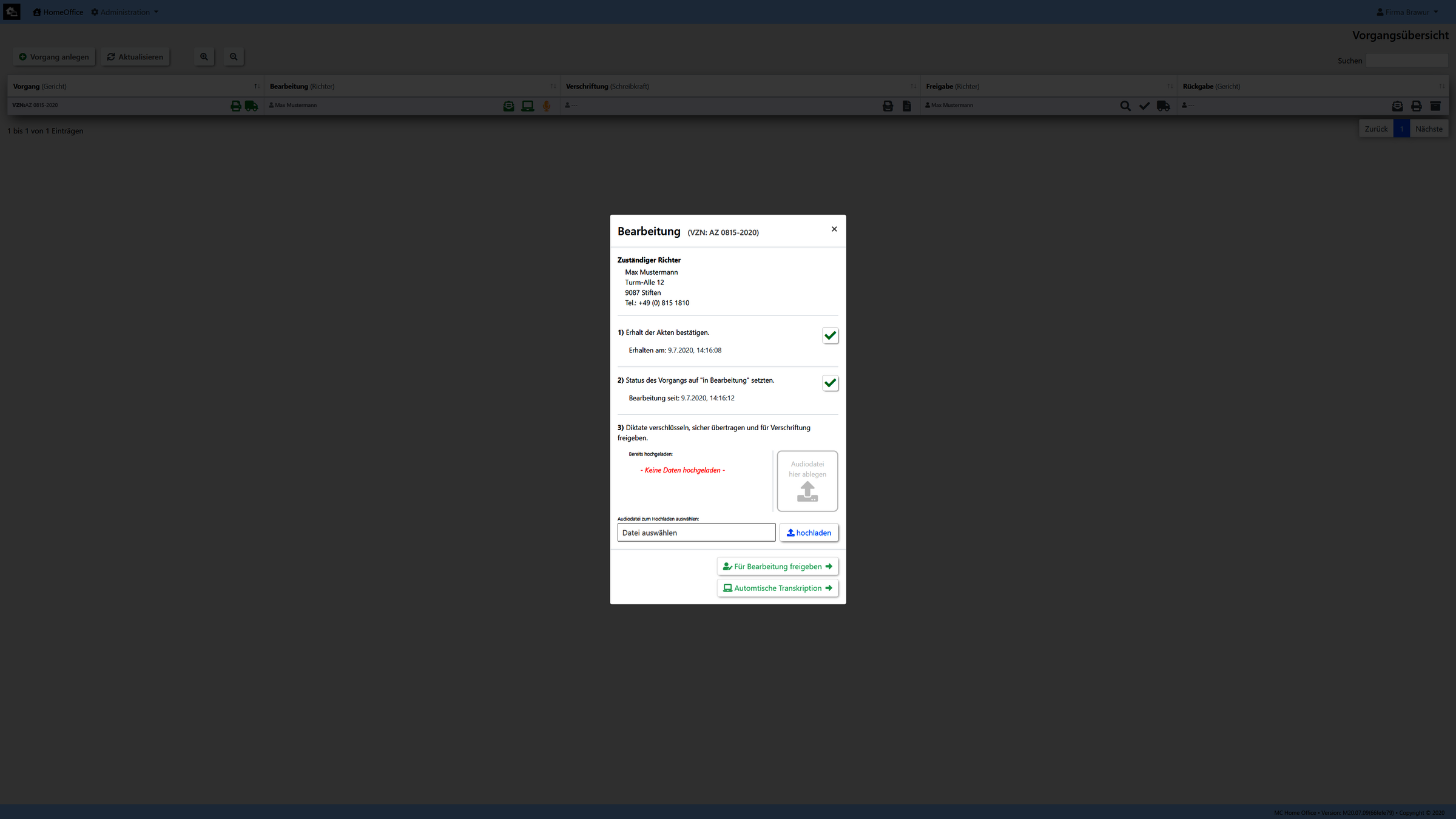Image resolution: width=1456 pixels, height=819 pixels.
Task: Click the magnifier icon in Freigabe column
Action: [1125, 106]
